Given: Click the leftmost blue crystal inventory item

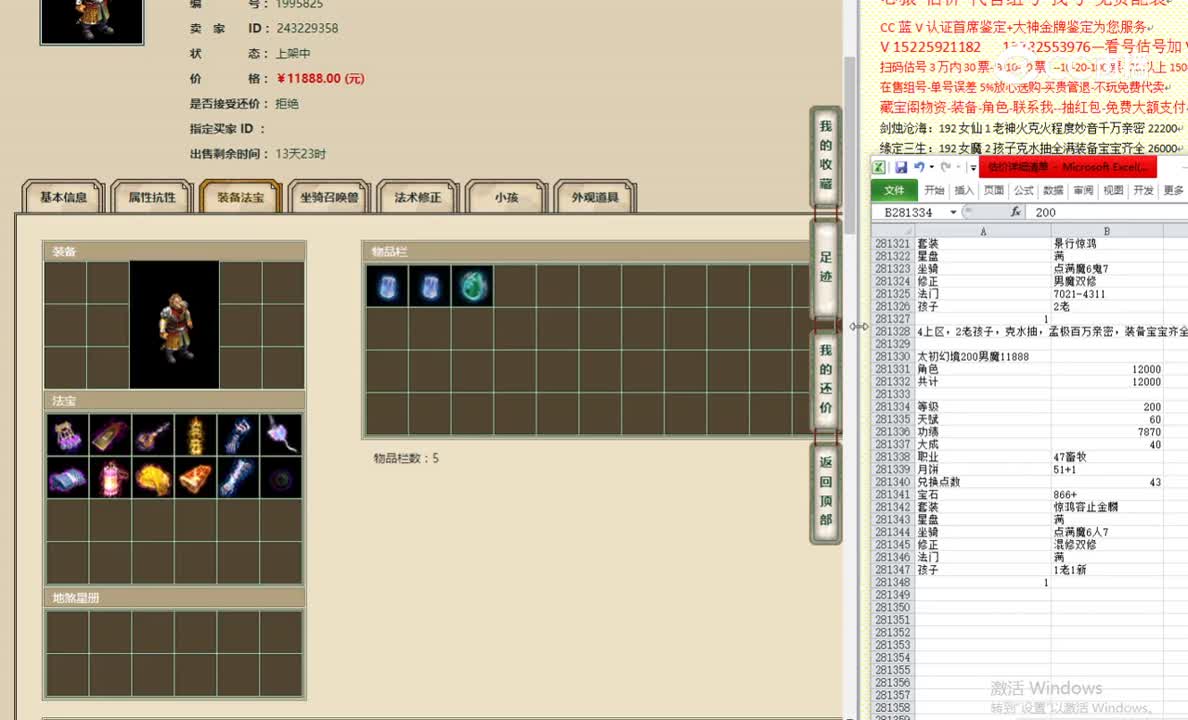Looking at the screenshot, I should click(387, 286).
